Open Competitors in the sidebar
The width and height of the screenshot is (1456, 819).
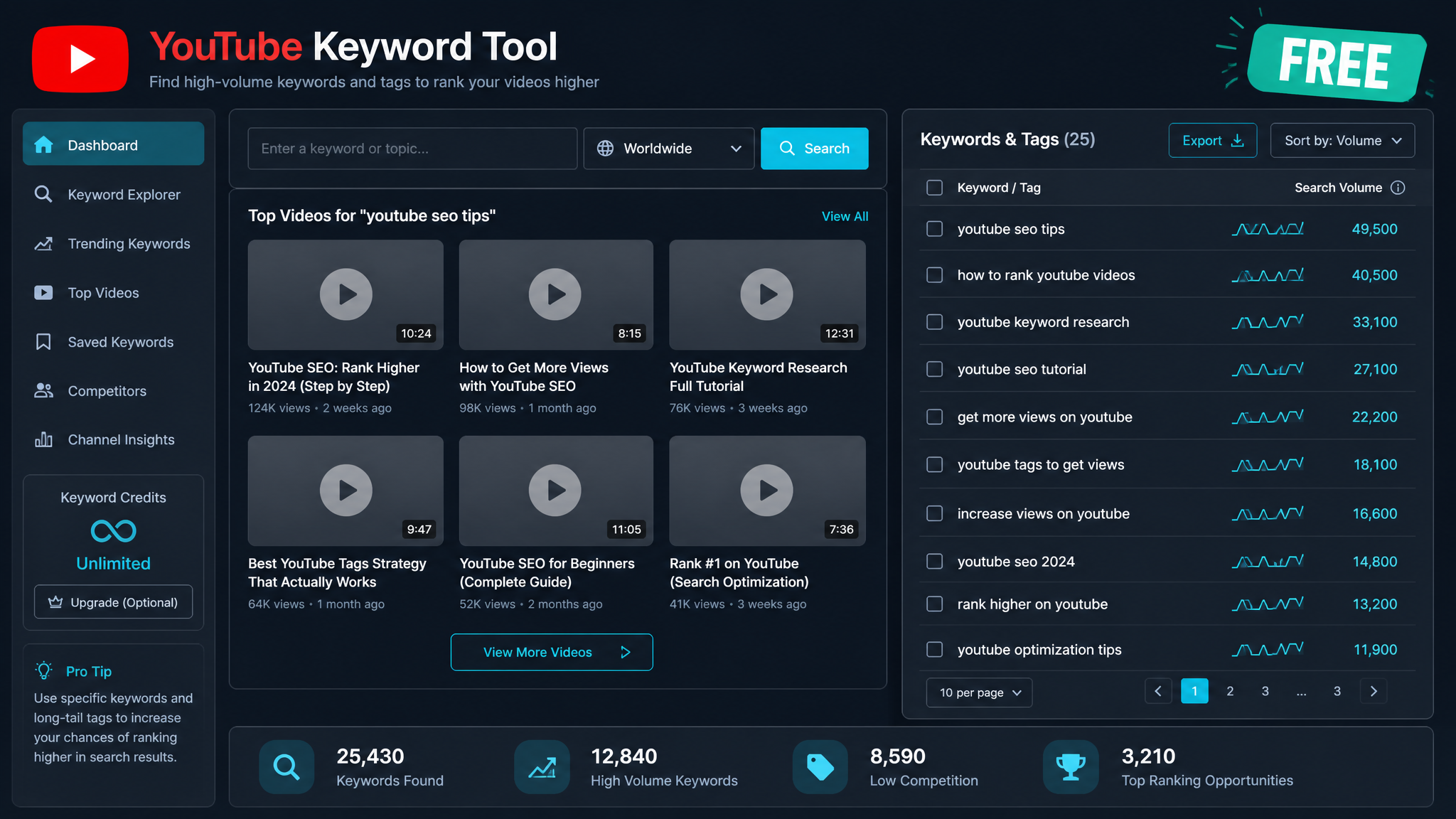(114, 390)
